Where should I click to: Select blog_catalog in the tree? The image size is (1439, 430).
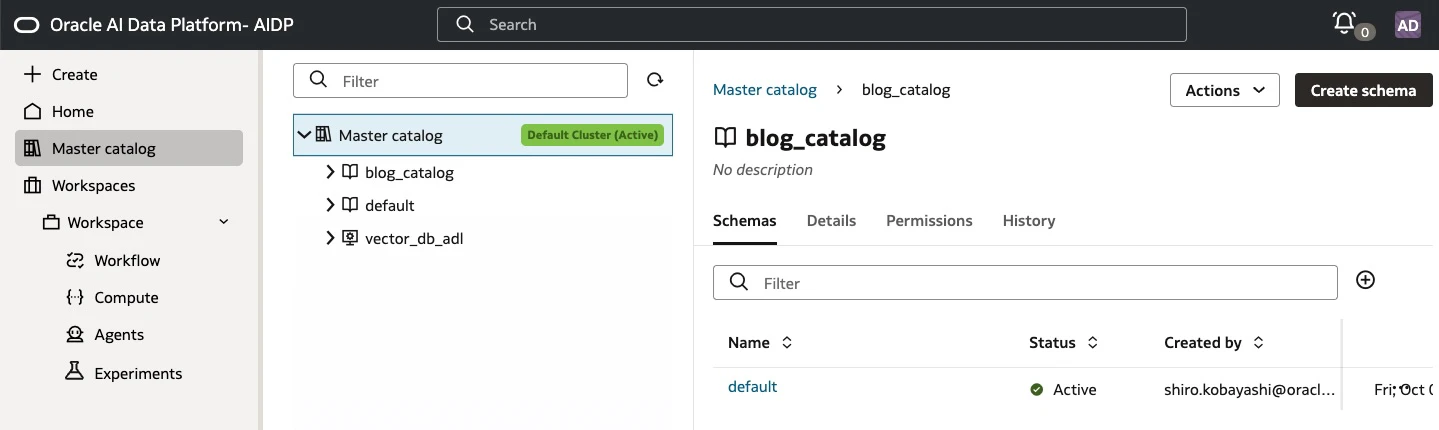click(x=409, y=172)
